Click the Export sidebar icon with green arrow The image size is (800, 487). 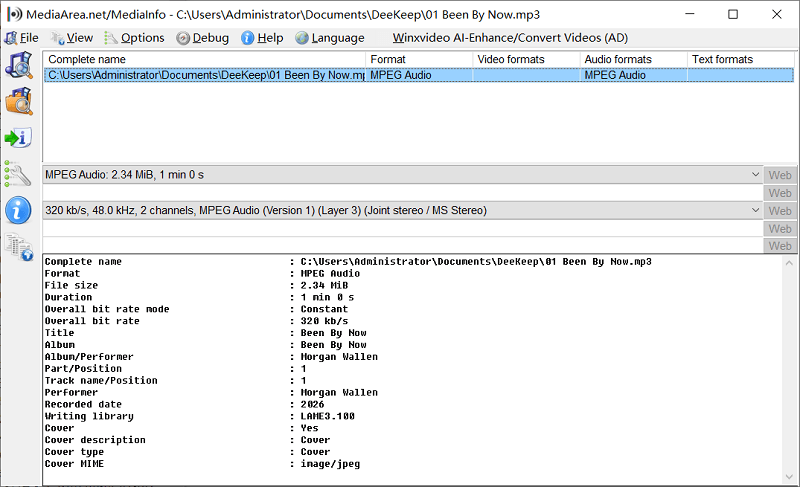[x=19, y=138]
